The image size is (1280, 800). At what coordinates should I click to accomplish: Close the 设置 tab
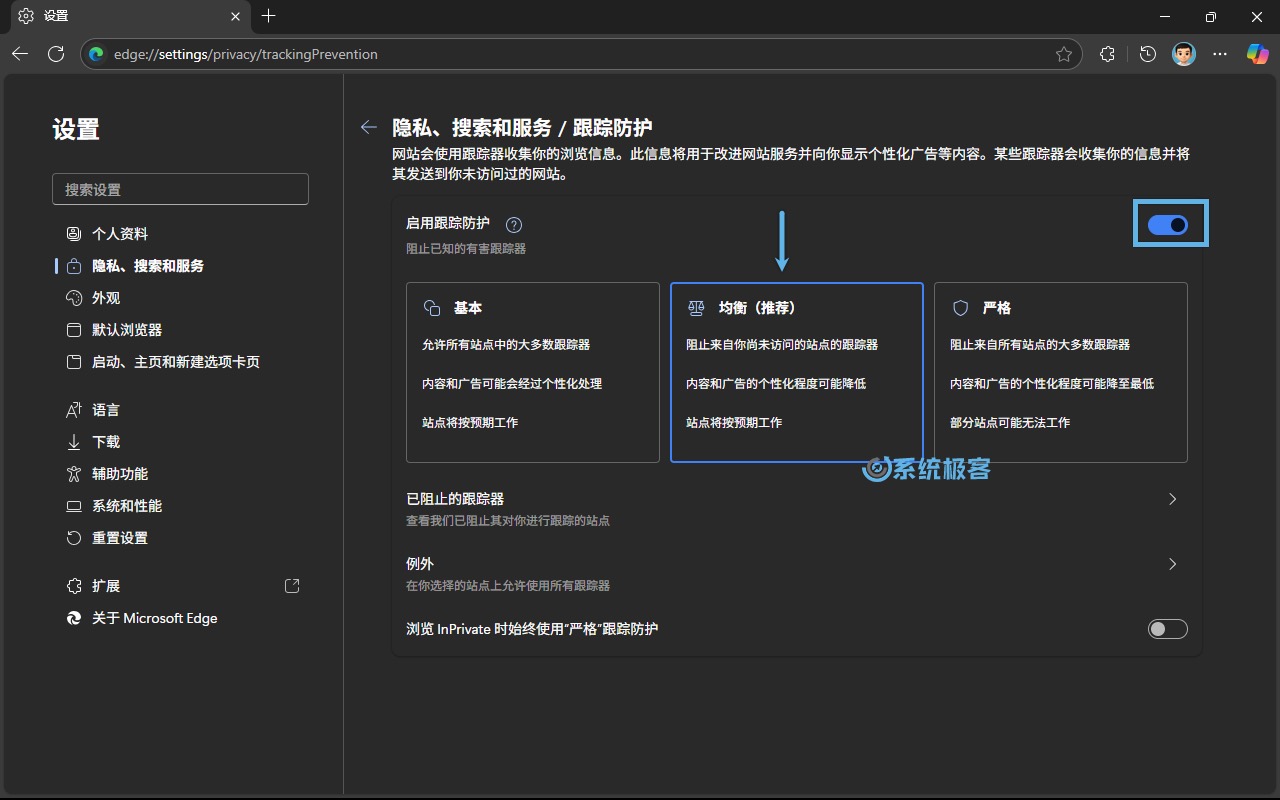click(236, 16)
